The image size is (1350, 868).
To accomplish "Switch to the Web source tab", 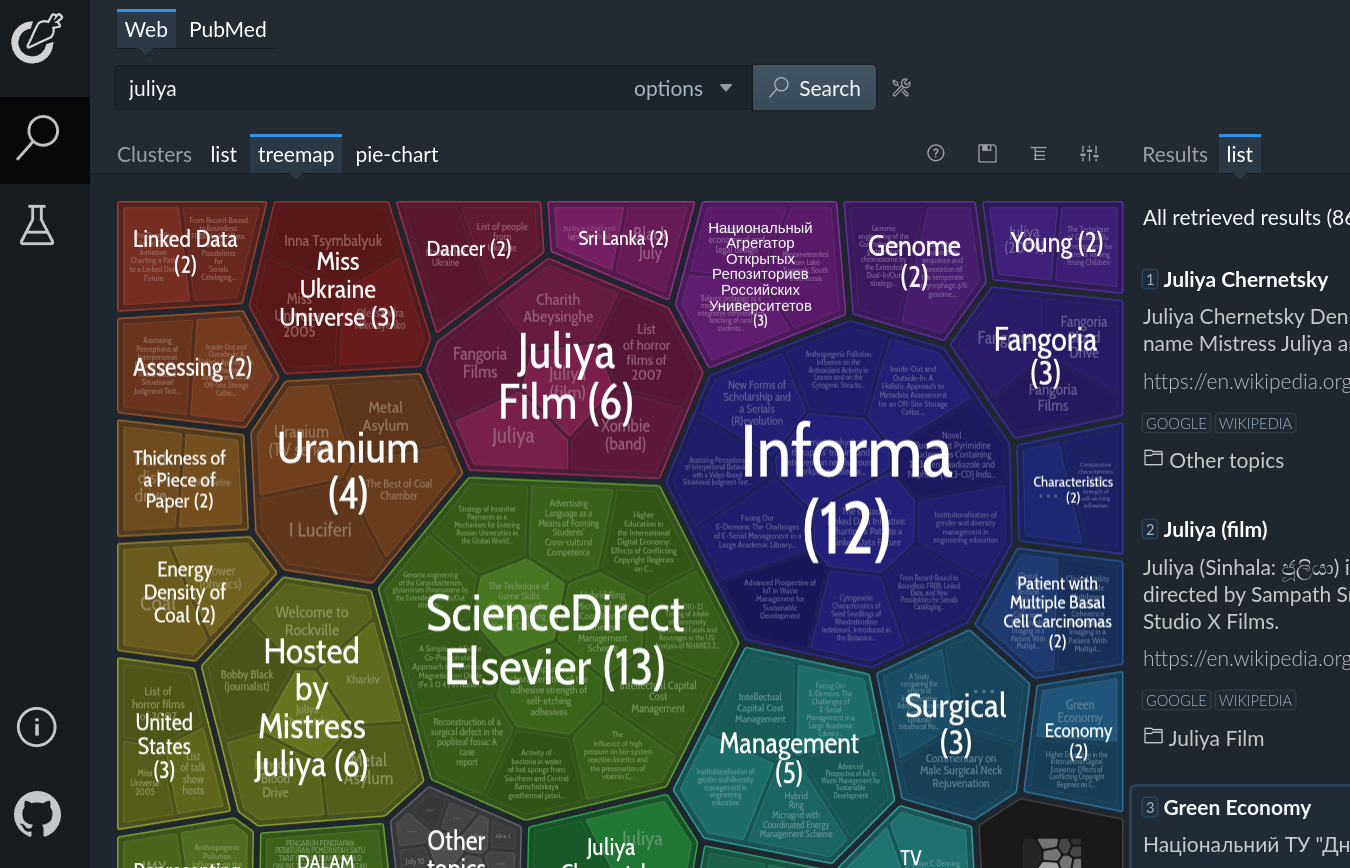I will click(x=146, y=29).
